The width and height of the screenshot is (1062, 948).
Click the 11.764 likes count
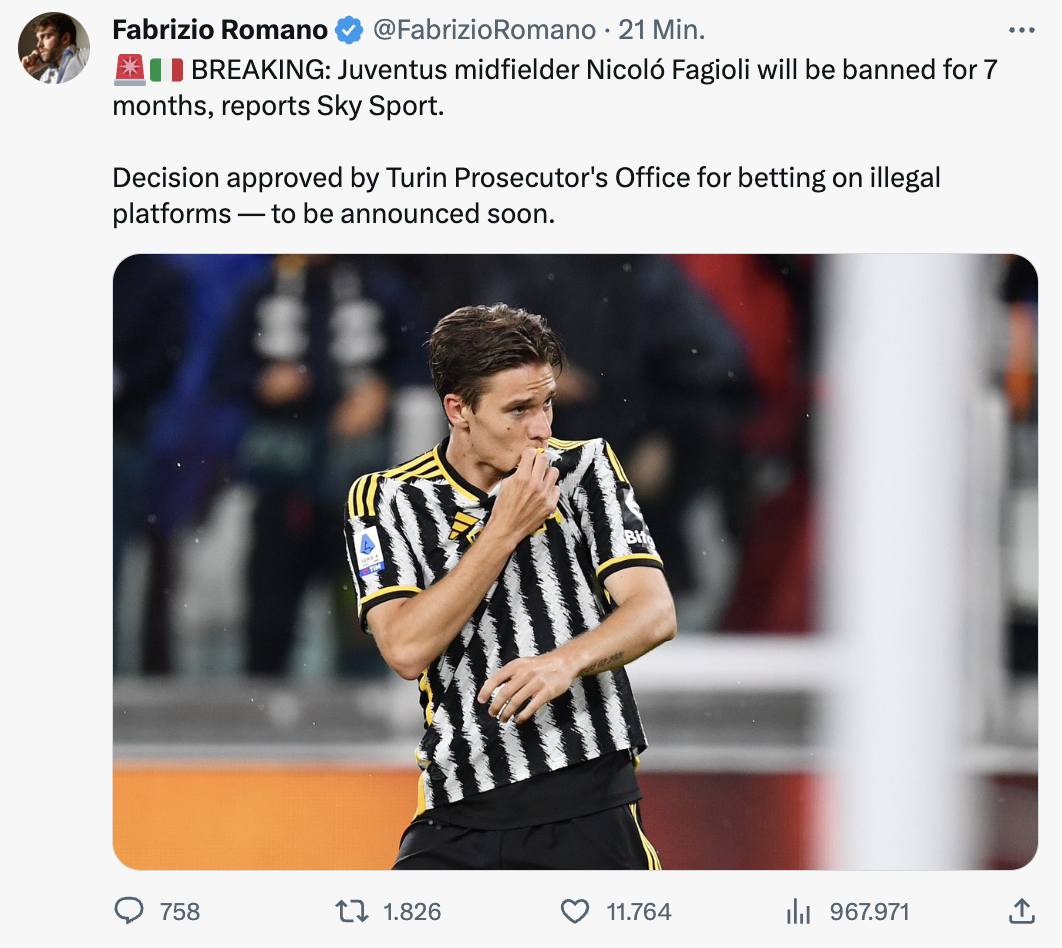pyautogui.click(x=639, y=912)
